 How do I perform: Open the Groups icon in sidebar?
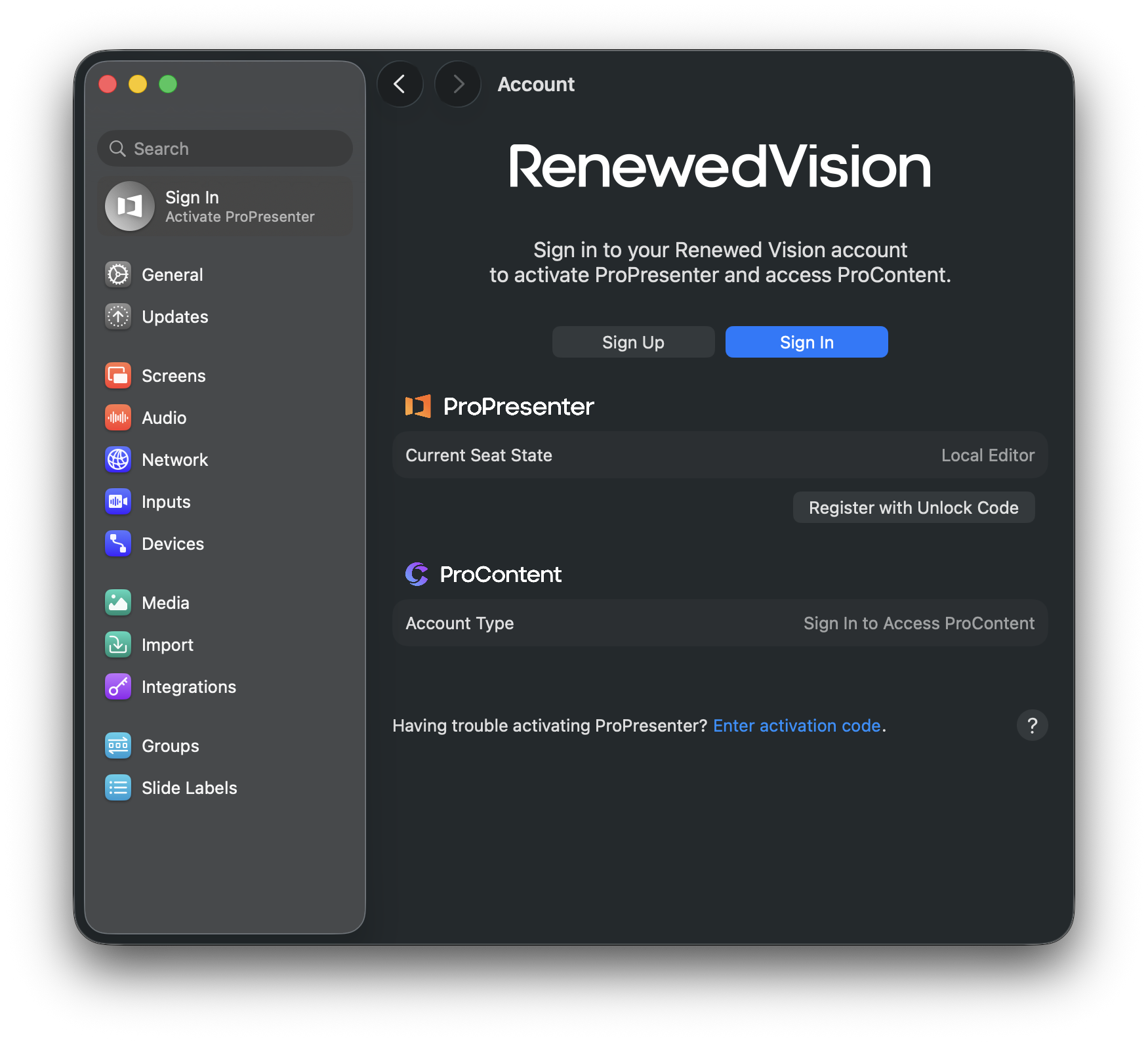(x=118, y=745)
